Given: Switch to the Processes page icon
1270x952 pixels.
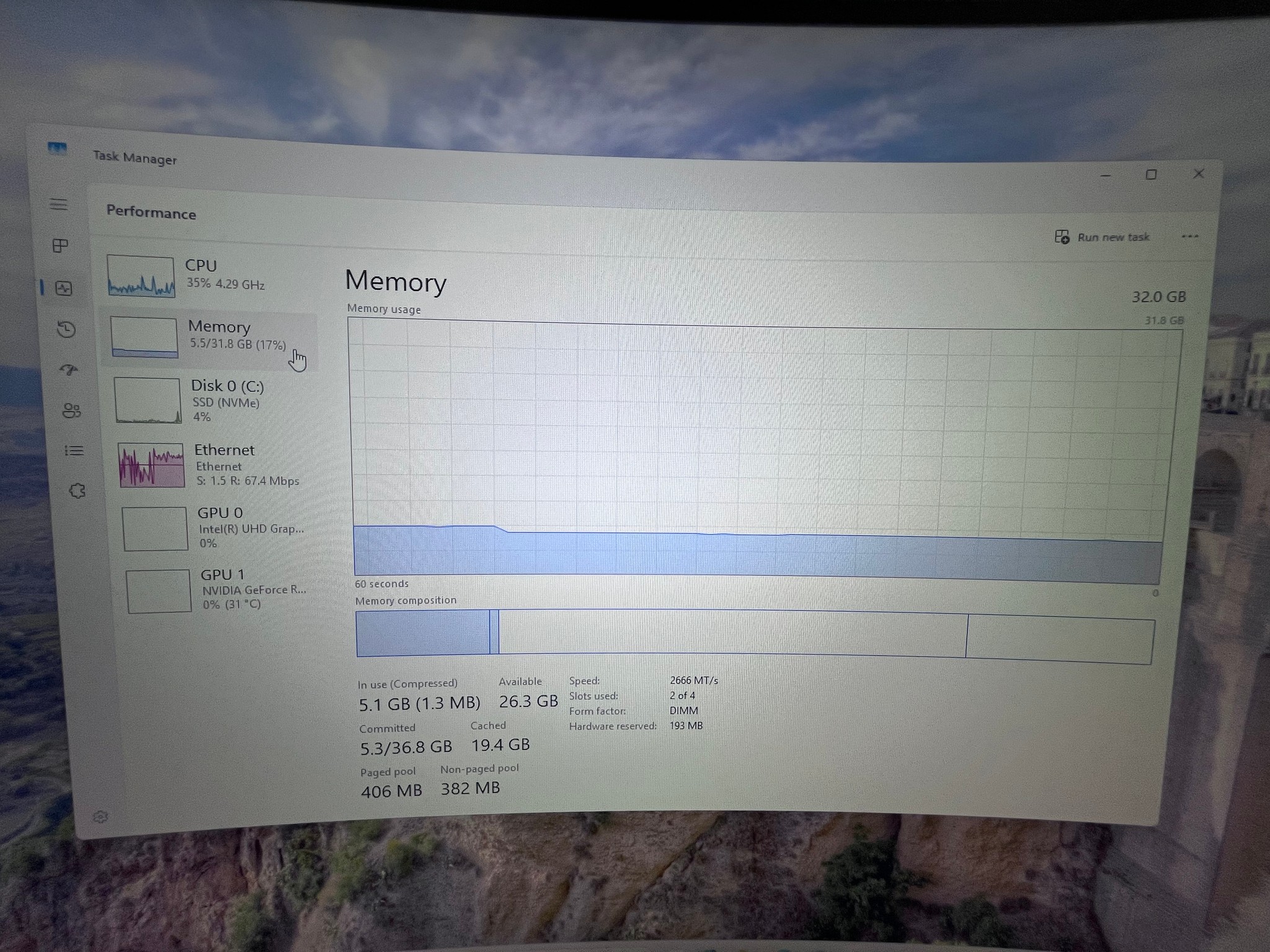Looking at the screenshot, I should coord(60,245).
